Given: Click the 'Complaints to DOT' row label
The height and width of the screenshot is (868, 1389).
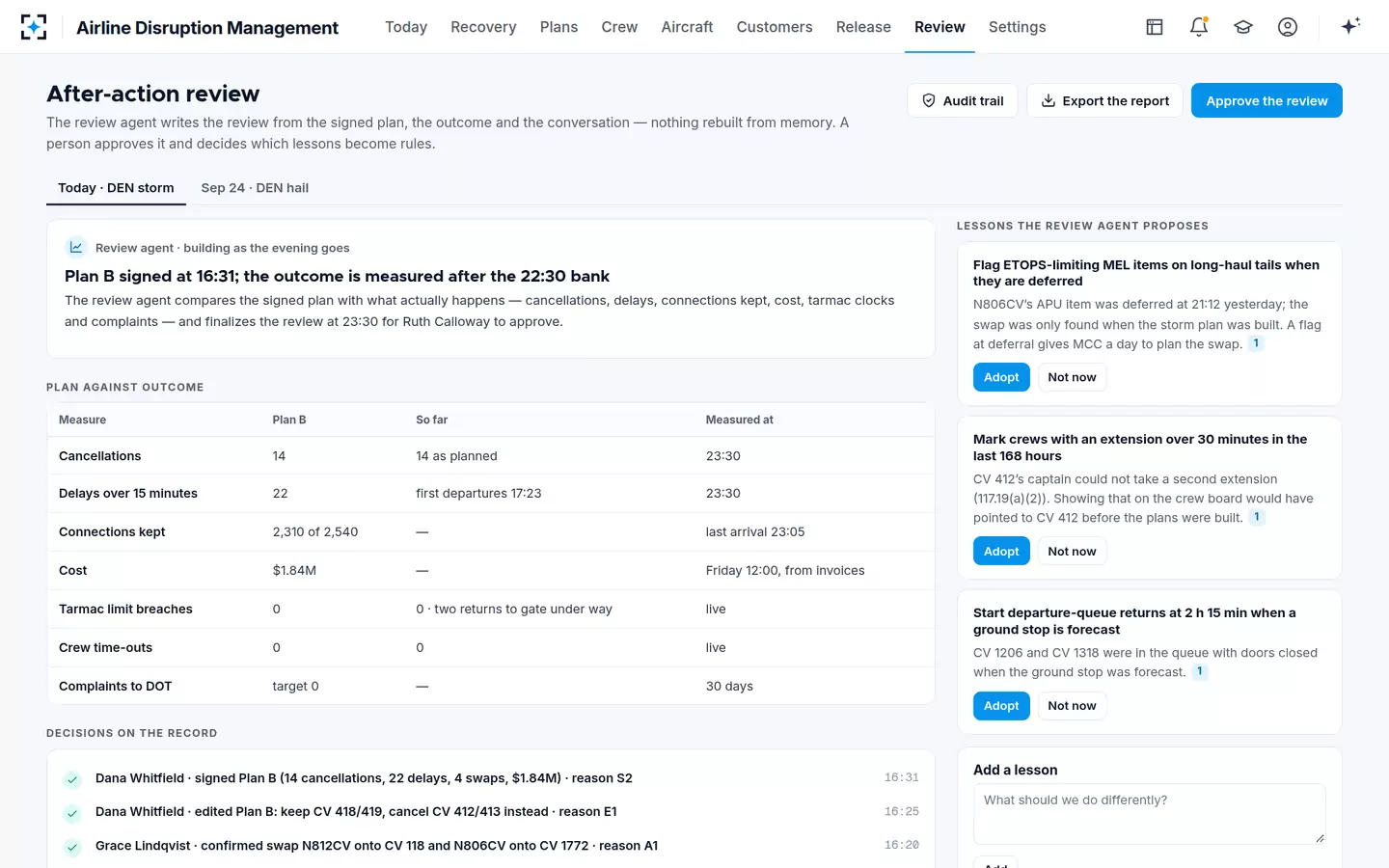Looking at the screenshot, I should click(115, 686).
